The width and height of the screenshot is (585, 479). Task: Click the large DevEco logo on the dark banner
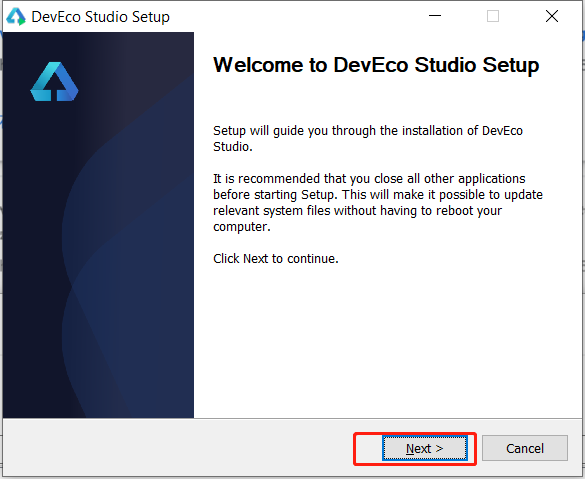(54, 81)
